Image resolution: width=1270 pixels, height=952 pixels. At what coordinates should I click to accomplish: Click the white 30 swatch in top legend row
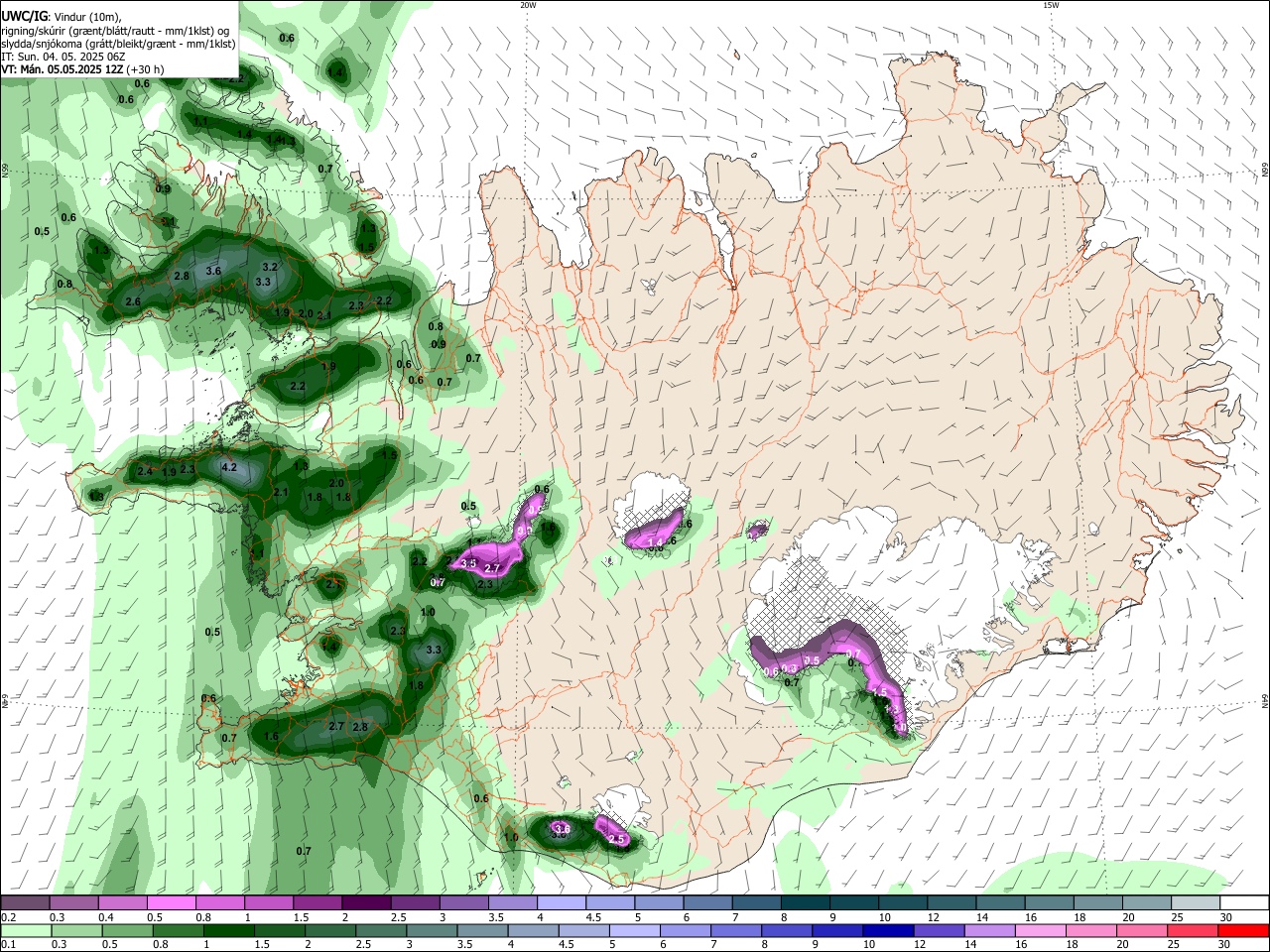coord(1244,902)
